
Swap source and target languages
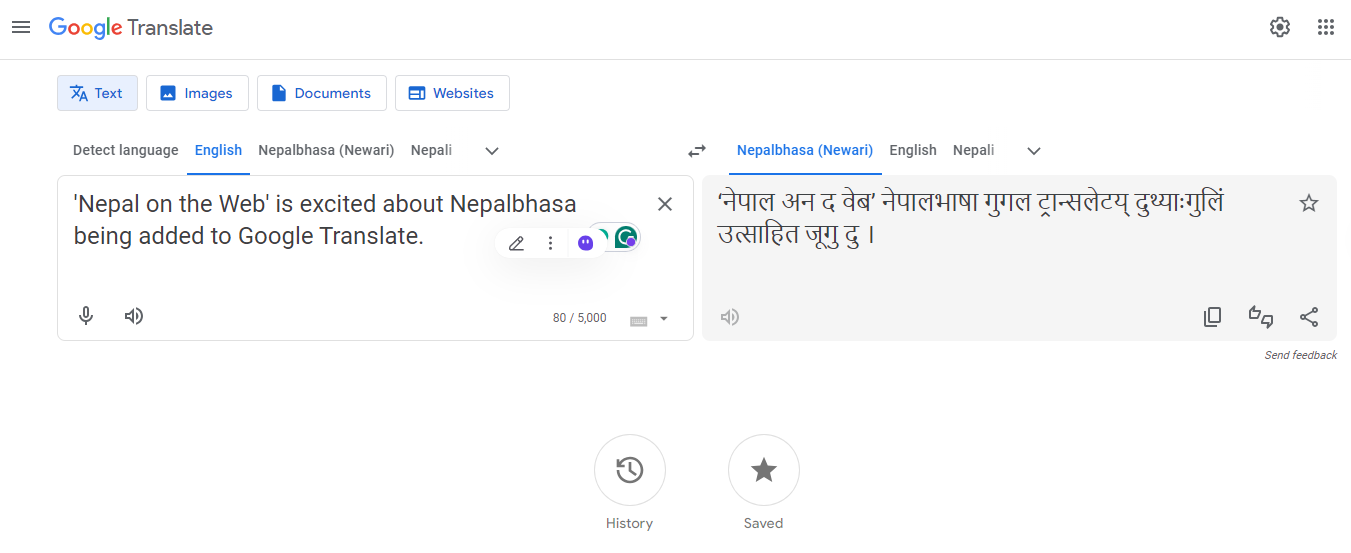pyautogui.click(x=697, y=151)
